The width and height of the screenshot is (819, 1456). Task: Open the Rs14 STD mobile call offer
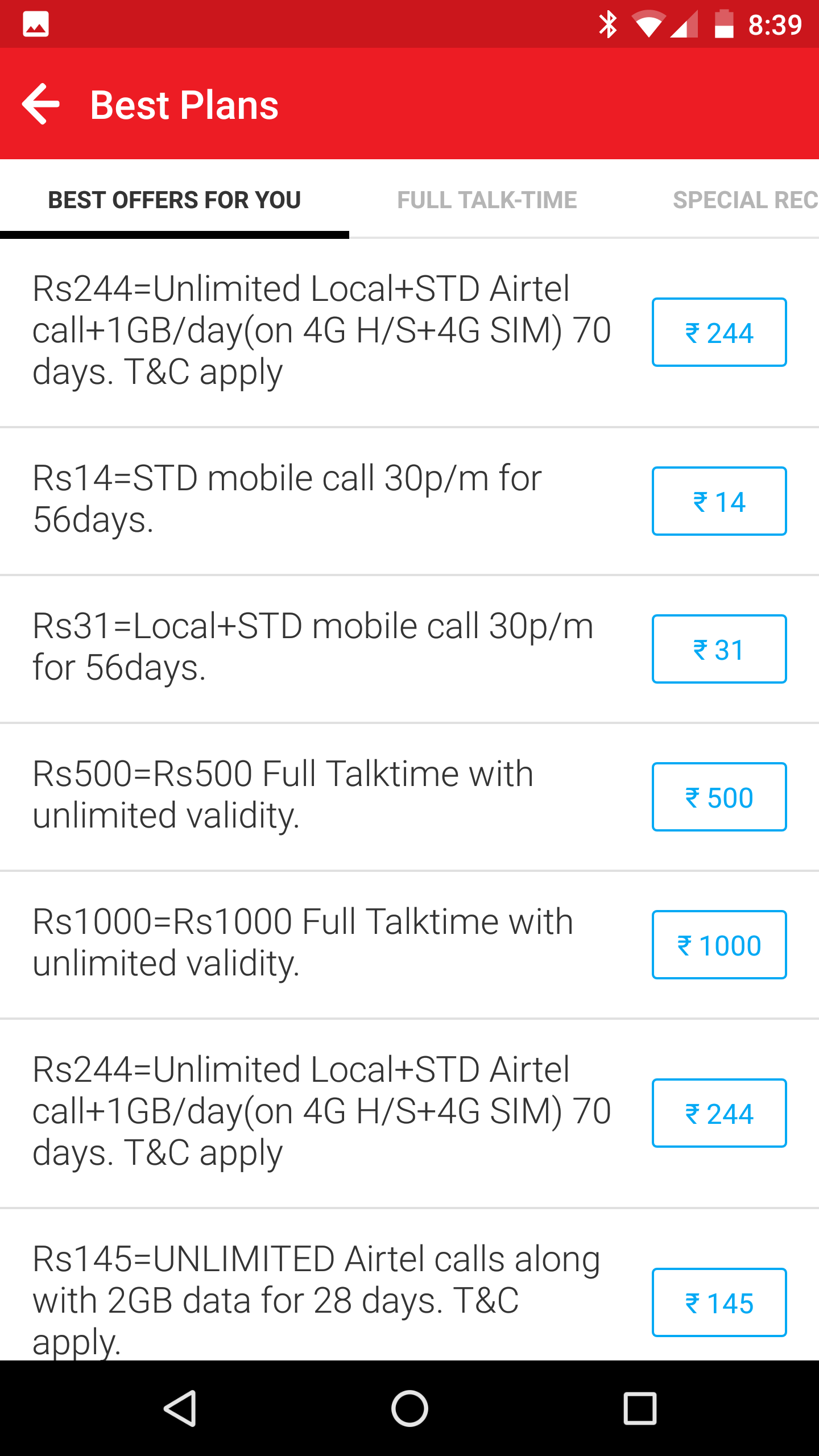287,499
